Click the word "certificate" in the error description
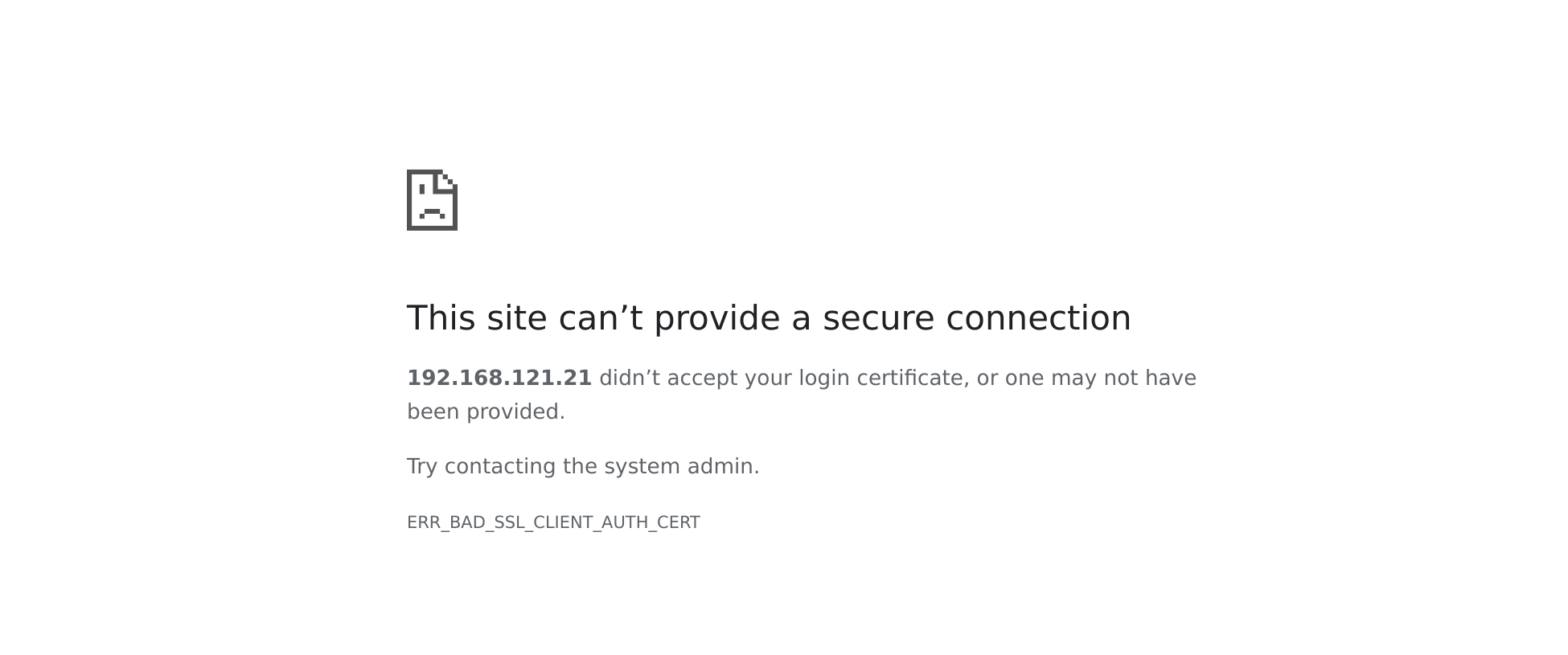 click(909, 378)
